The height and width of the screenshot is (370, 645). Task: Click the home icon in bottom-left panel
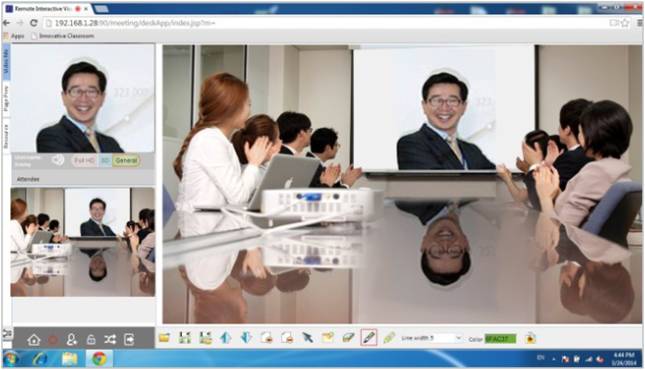(34, 340)
